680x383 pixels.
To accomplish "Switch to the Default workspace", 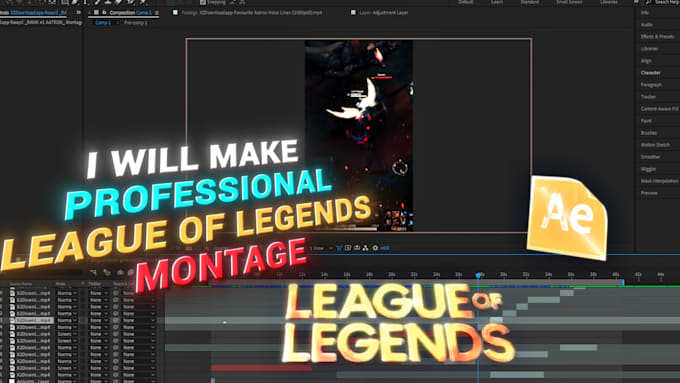I will [465, 2].
